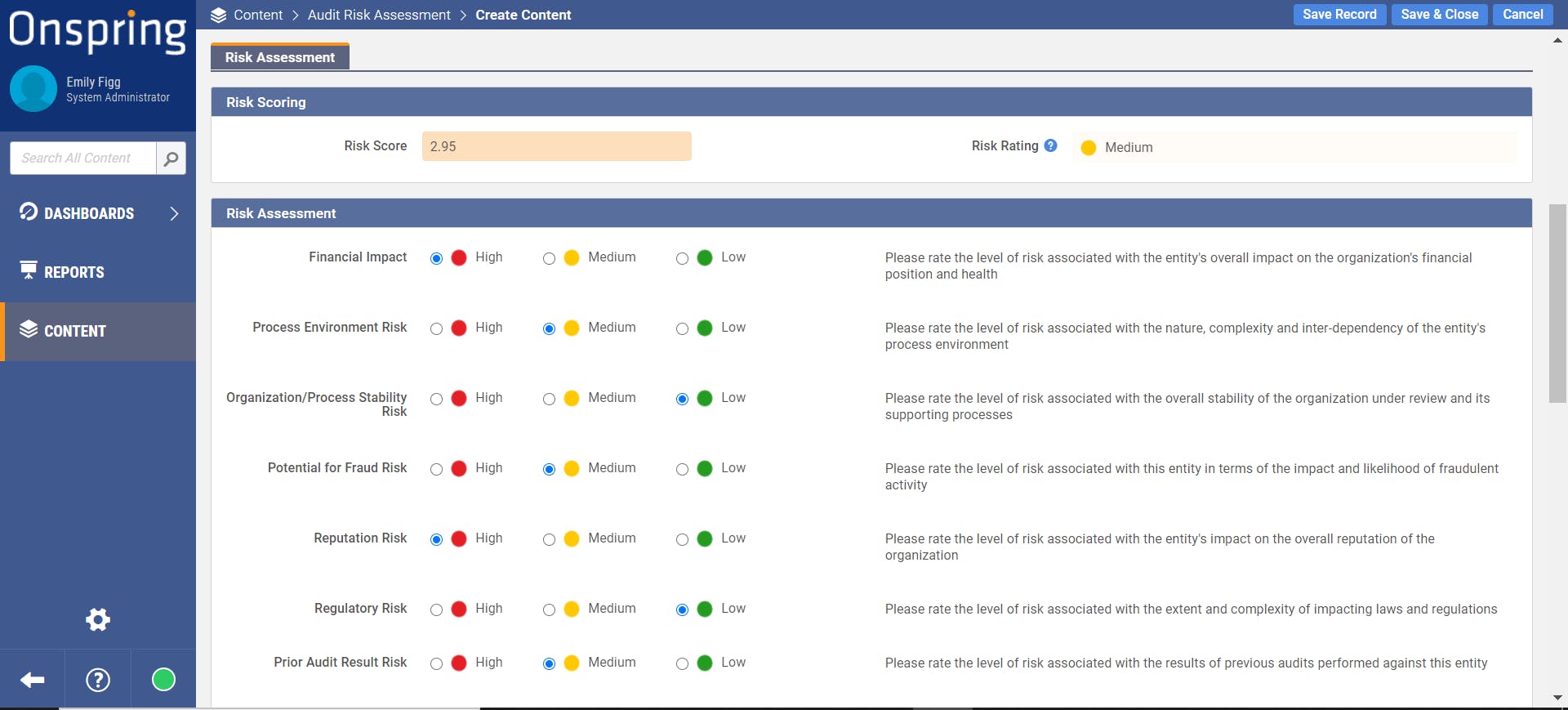The height and width of the screenshot is (710, 1568).
Task: Click the Risk Score field
Action: pos(556,146)
